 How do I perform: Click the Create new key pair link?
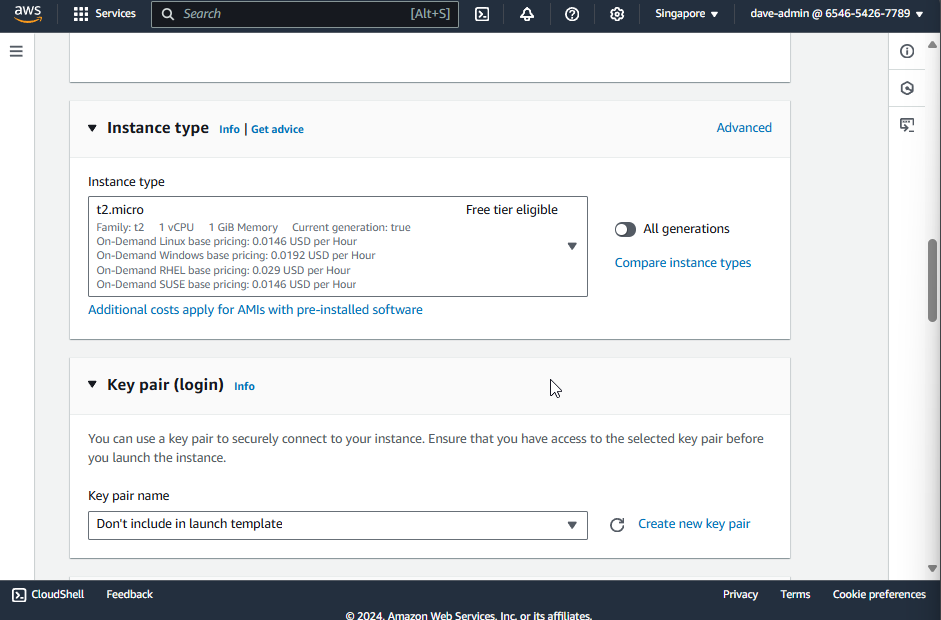(694, 524)
